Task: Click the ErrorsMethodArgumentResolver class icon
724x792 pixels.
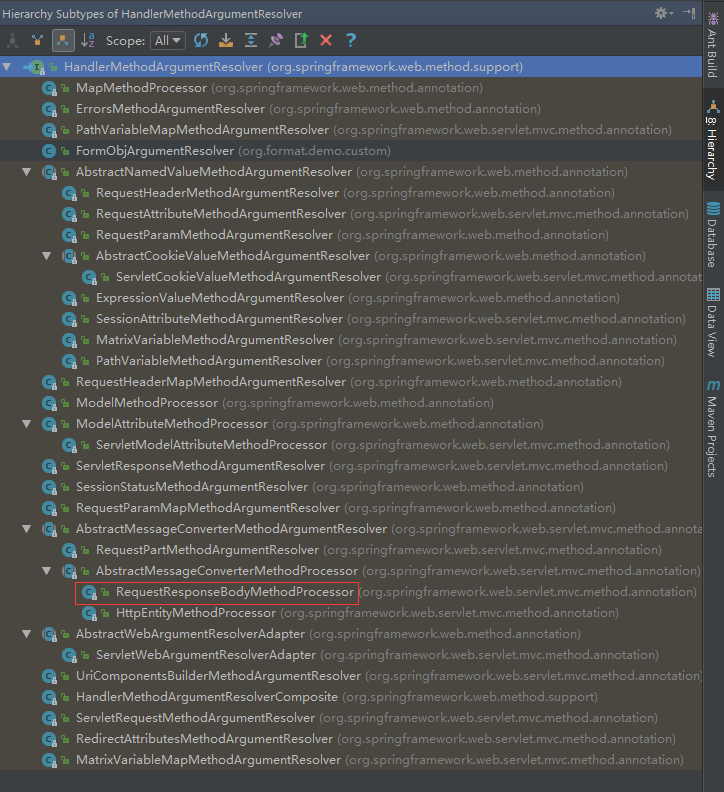Action: (x=49, y=109)
